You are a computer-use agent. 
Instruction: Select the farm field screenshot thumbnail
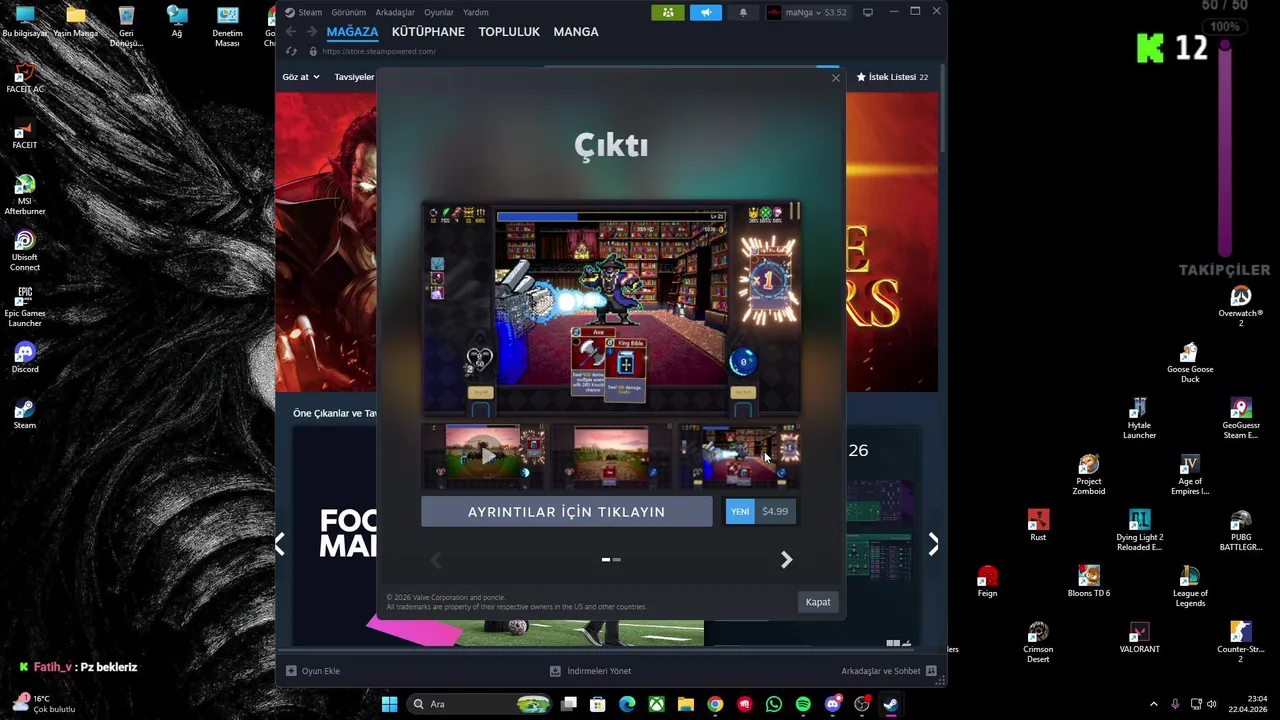[611, 456]
